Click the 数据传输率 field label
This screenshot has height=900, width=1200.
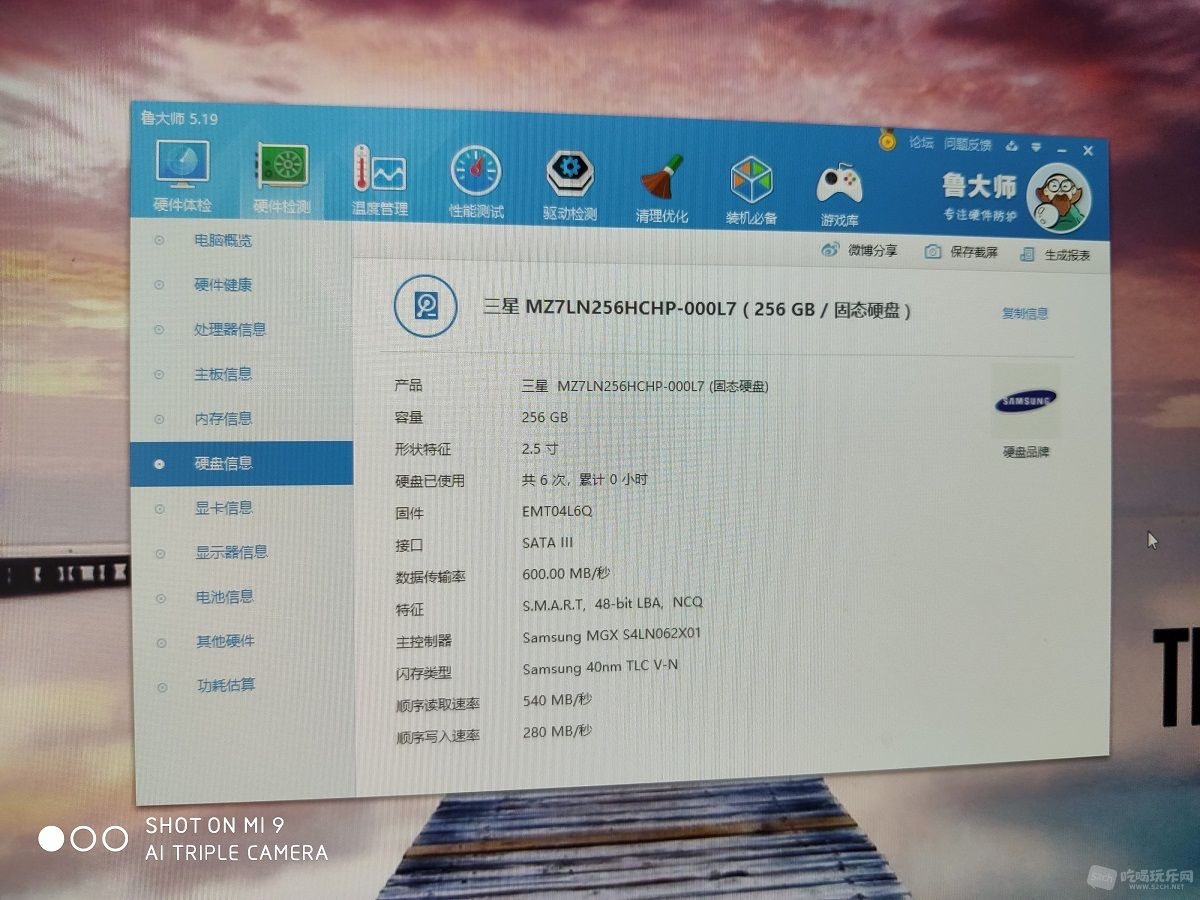coord(431,578)
